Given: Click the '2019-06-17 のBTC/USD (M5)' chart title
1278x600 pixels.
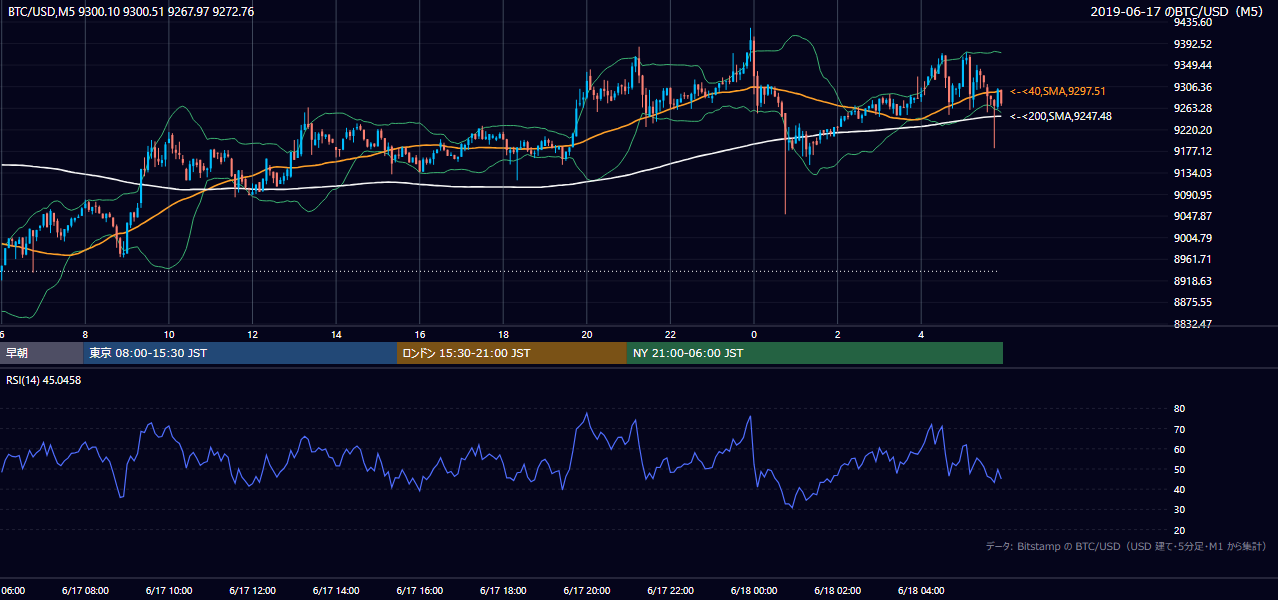Looking at the screenshot, I should (1179, 12).
